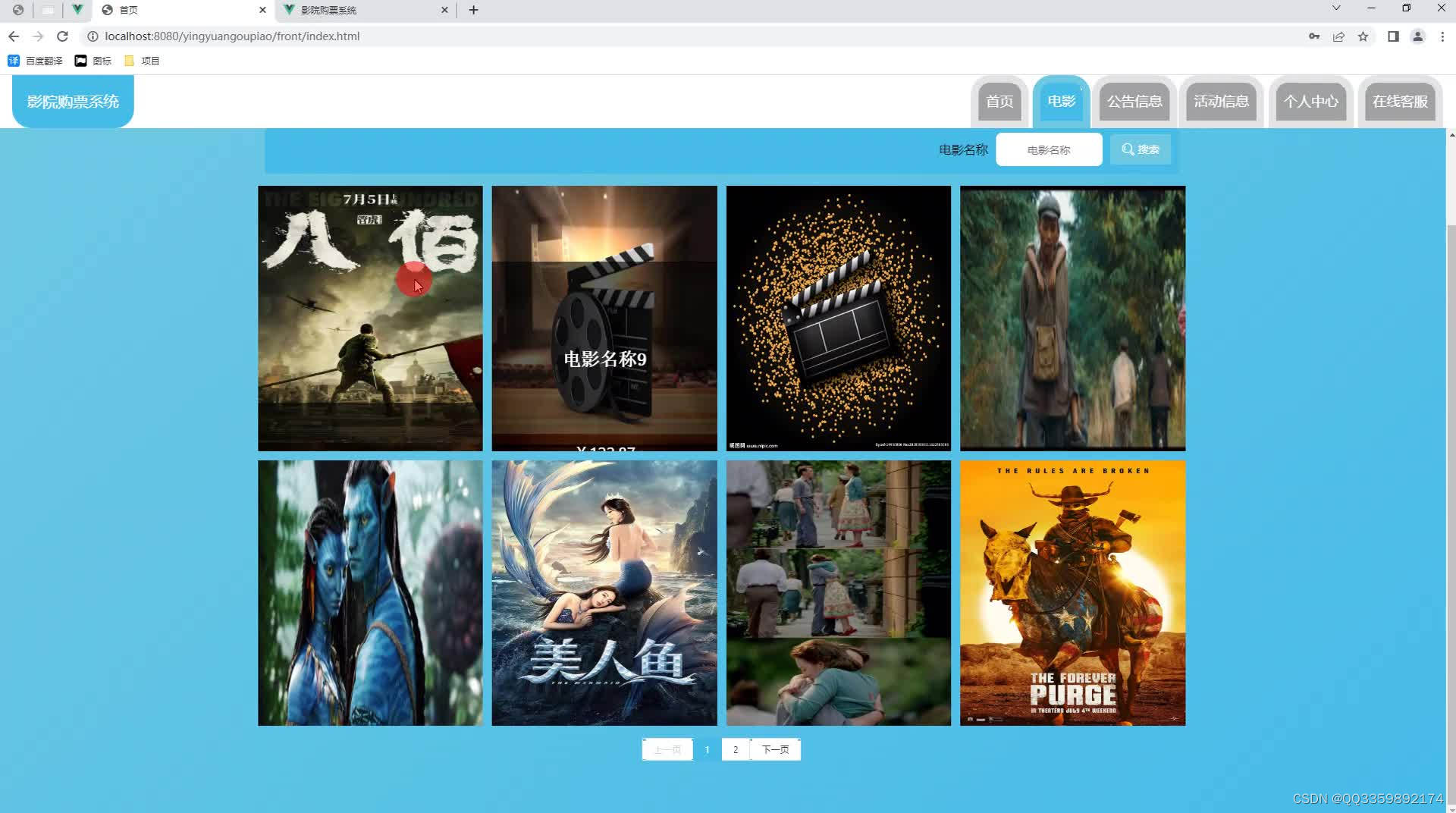
Task: Go to page 2 of movies
Action: (x=736, y=749)
